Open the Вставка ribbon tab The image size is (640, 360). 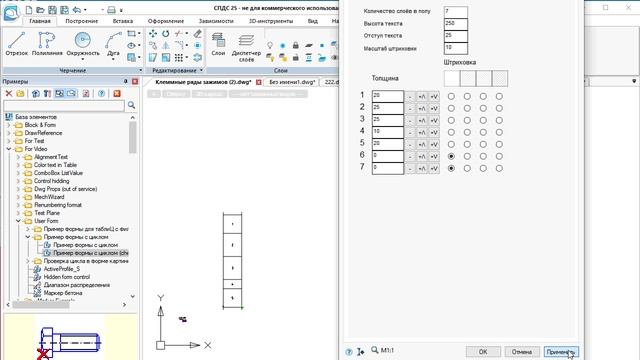[122, 21]
